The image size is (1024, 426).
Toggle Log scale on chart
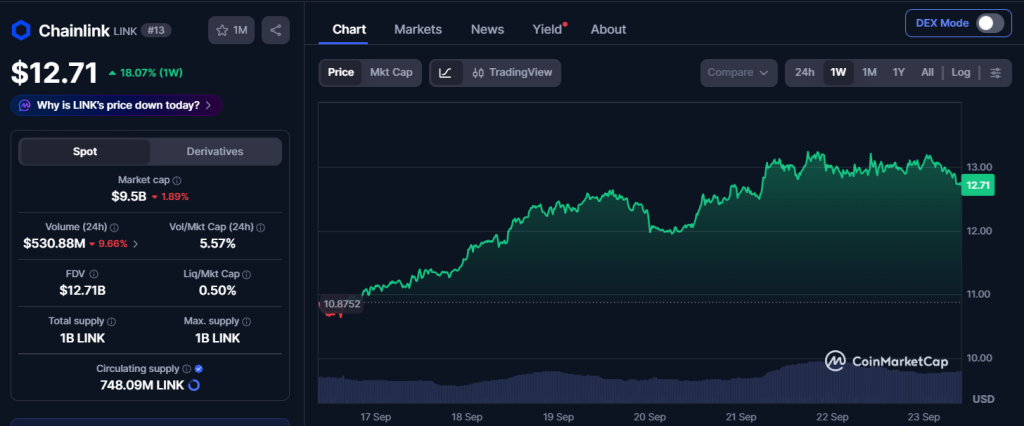[x=961, y=73]
